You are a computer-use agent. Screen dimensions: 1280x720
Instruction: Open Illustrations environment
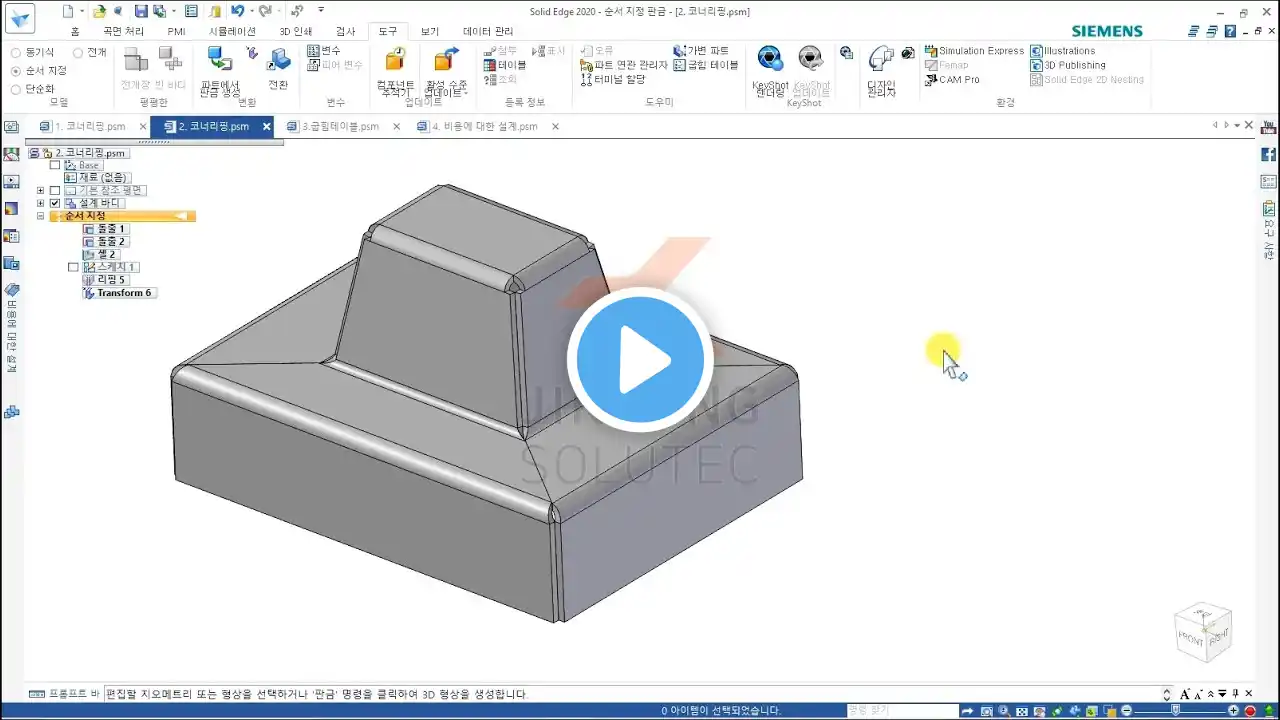[1063, 51]
